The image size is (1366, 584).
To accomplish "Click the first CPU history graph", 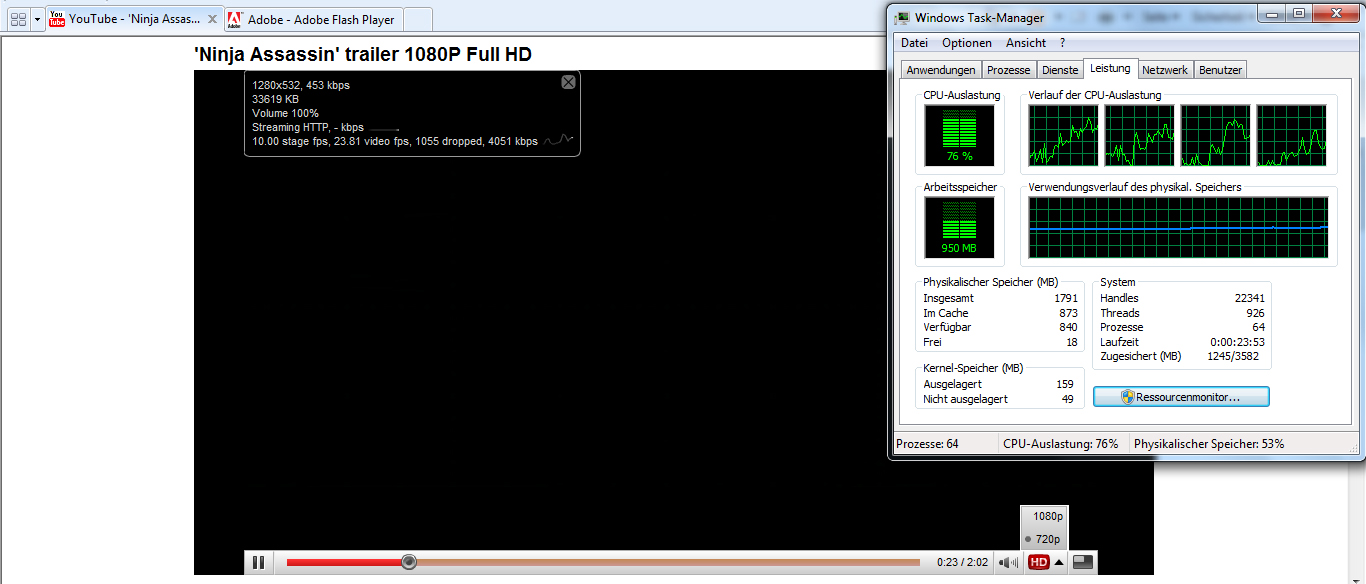I will point(1064,135).
